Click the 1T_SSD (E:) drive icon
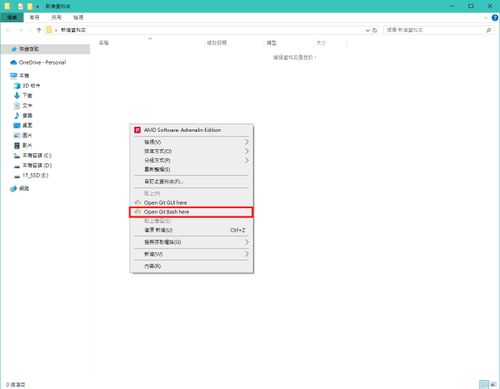Screen dimensions: 500x389 click(17, 176)
